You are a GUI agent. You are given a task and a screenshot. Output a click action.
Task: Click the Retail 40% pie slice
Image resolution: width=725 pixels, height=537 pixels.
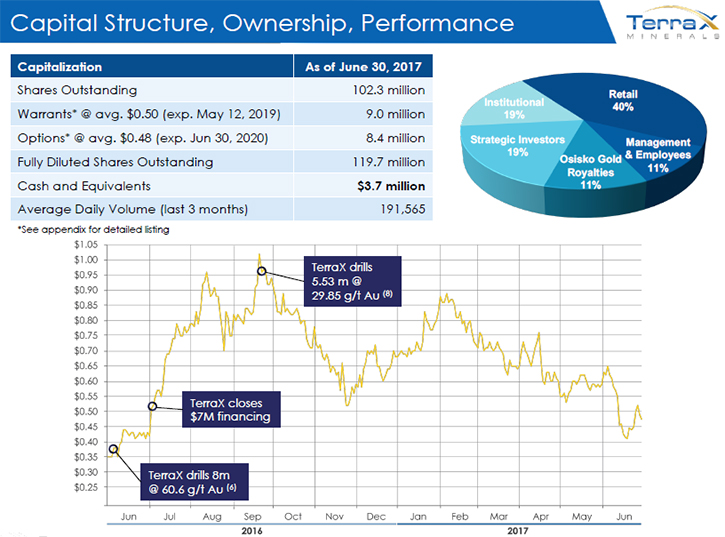pyautogui.click(x=623, y=100)
